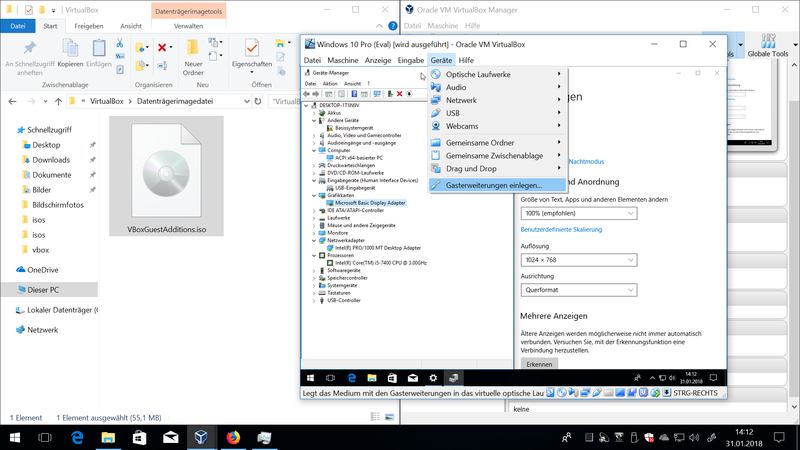
Task: Open Settings gear in the guest VM taskbar
Action: pyautogui.click(x=433, y=378)
